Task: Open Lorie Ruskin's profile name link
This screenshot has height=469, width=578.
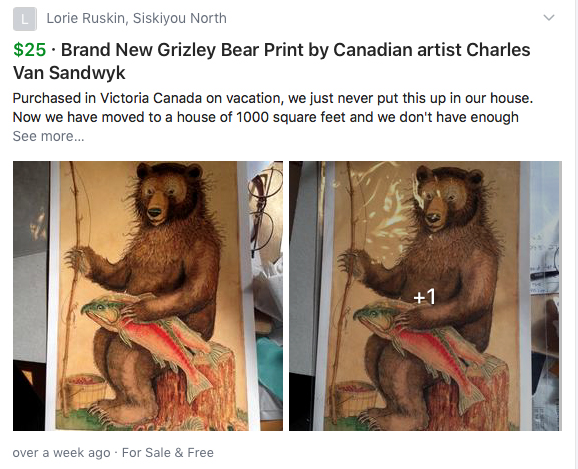Action: tap(86, 18)
